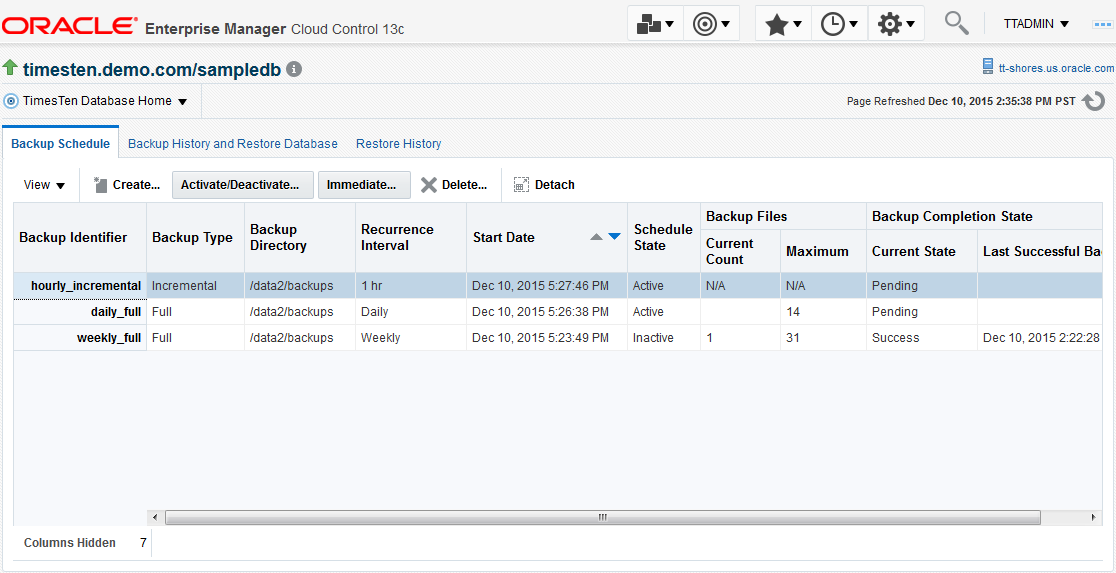This screenshot has width=1116, height=573.
Task: Open the History clock menu
Action: click(839, 24)
